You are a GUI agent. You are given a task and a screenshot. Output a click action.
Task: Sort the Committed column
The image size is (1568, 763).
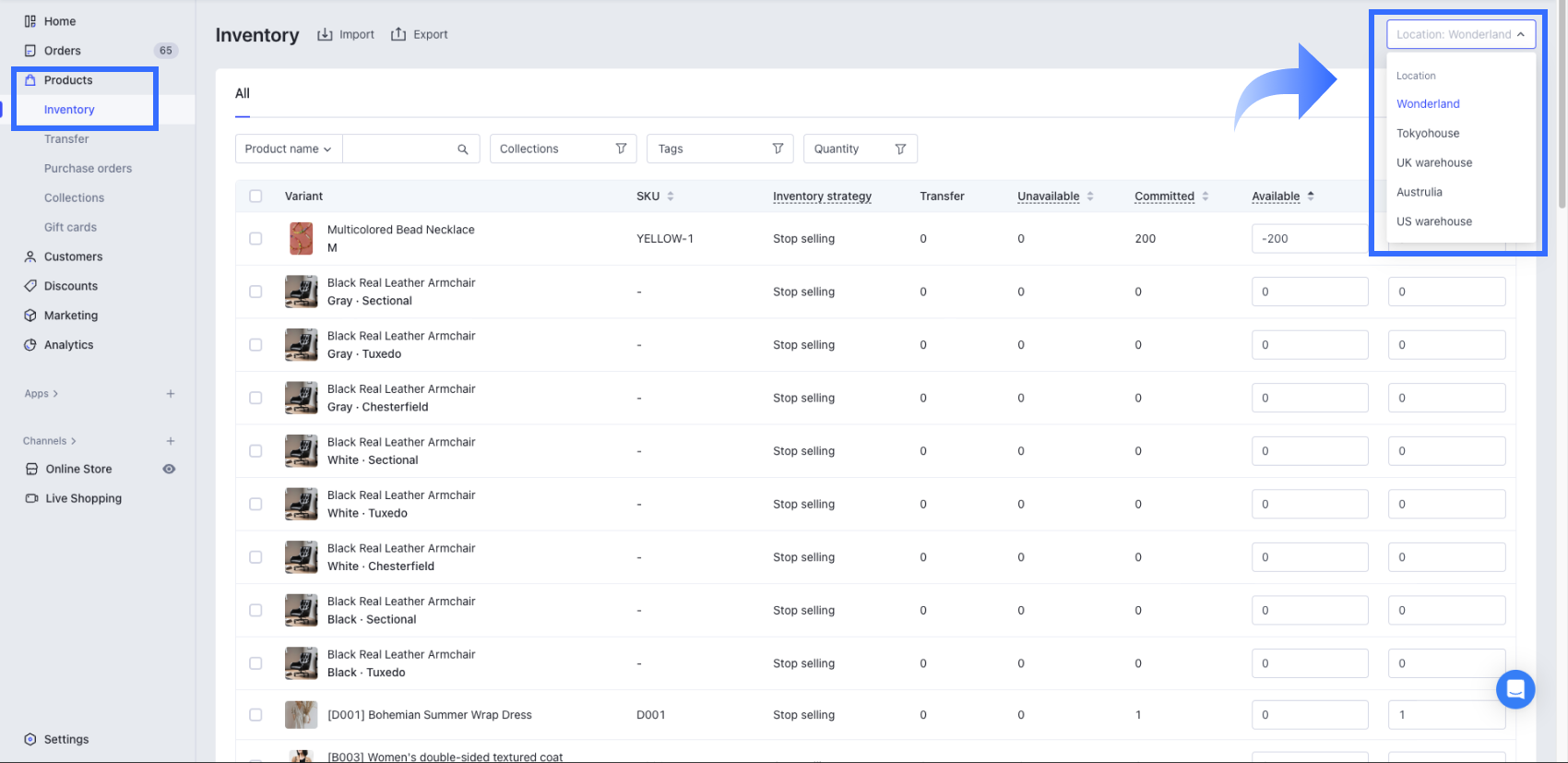(1205, 197)
